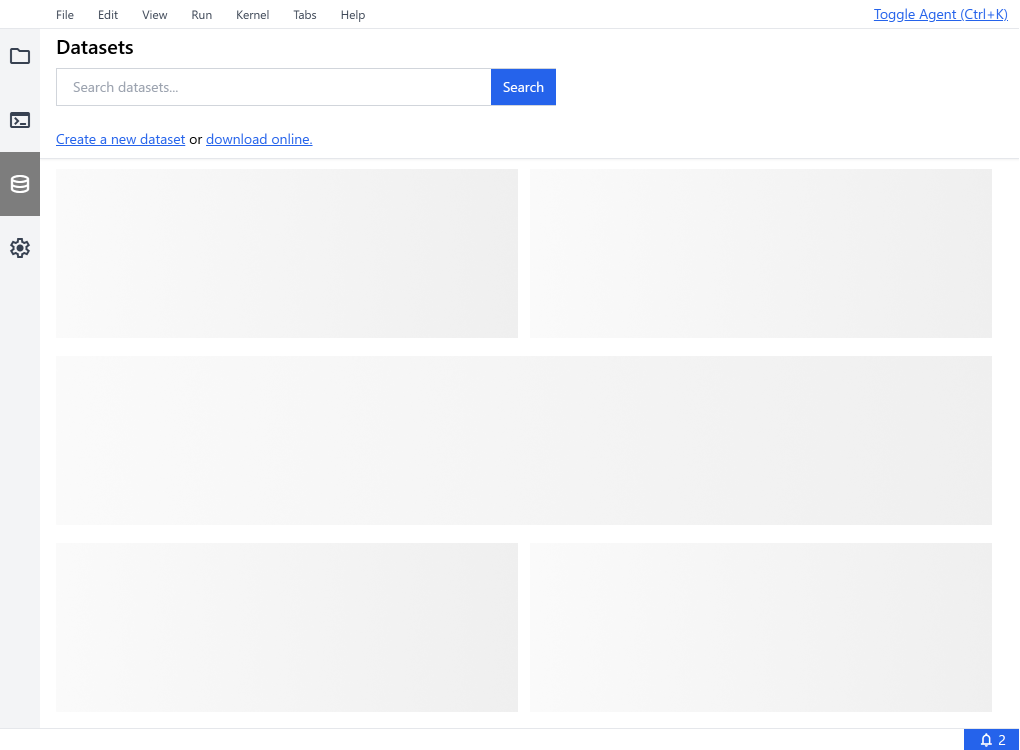Open the Help menu
This screenshot has width=1020, height=750.
pyautogui.click(x=353, y=15)
